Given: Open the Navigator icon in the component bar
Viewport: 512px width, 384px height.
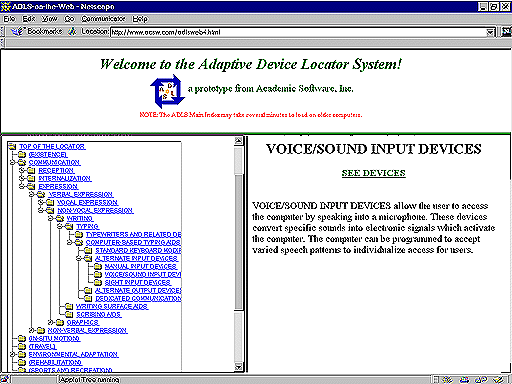Looking at the screenshot, I should tap(448, 380).
